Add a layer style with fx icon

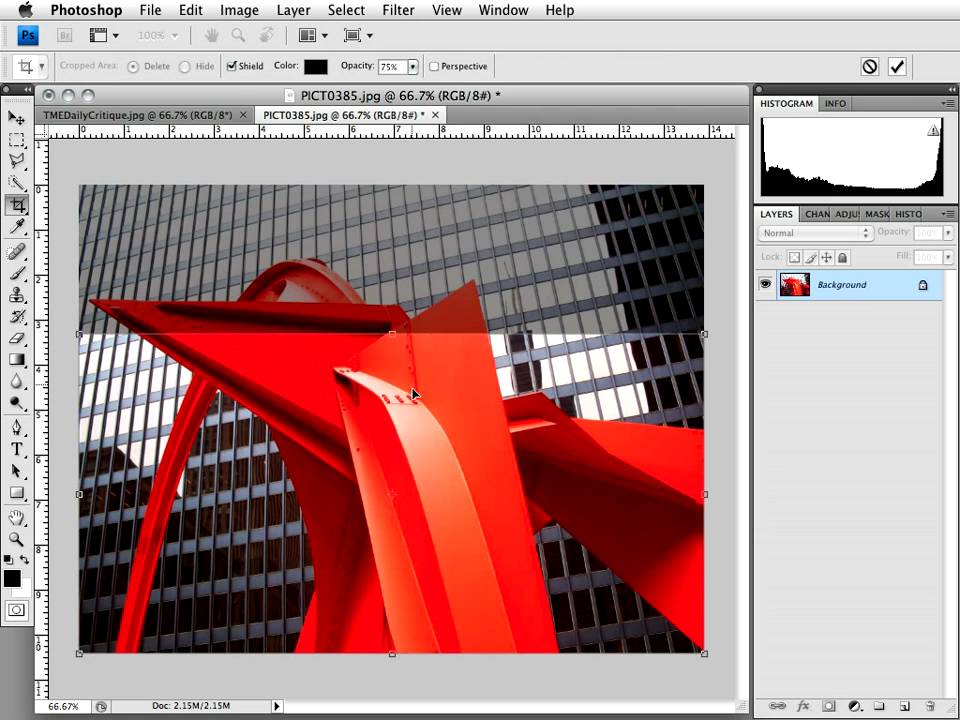coord(803,706)
